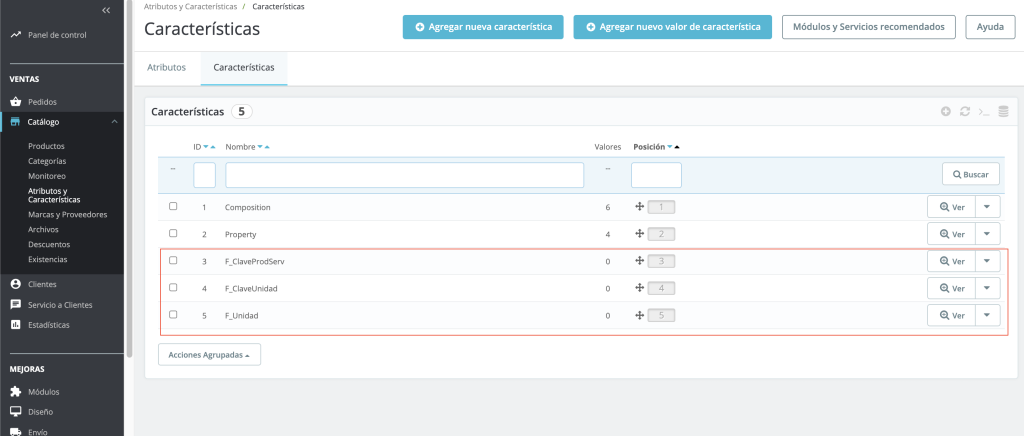View the Composition feature with Ver
This screenshot has width=1024, height=436.
[952, 207]
